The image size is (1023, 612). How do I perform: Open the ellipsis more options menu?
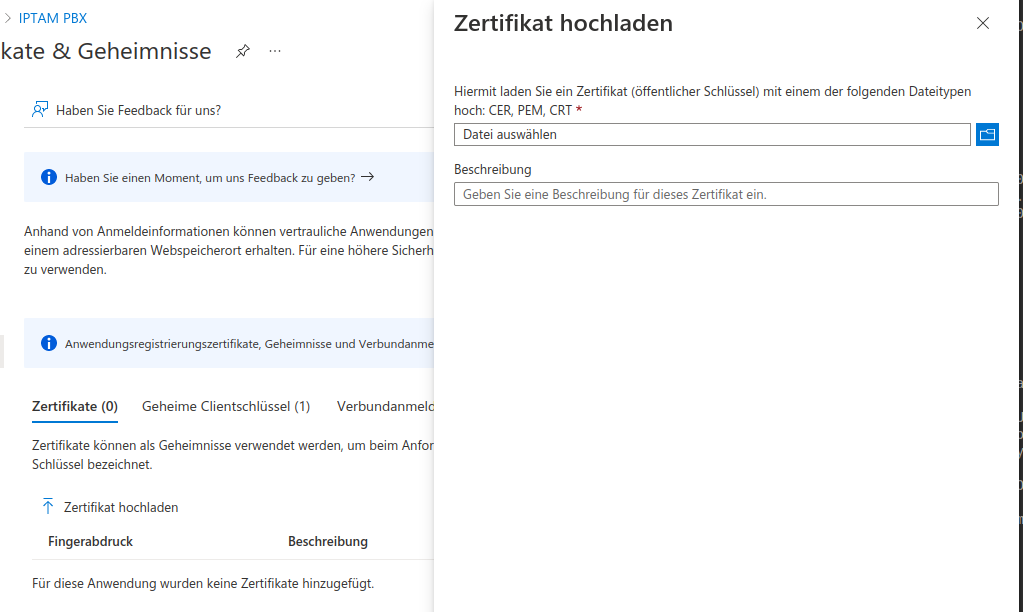pos(275,51)
